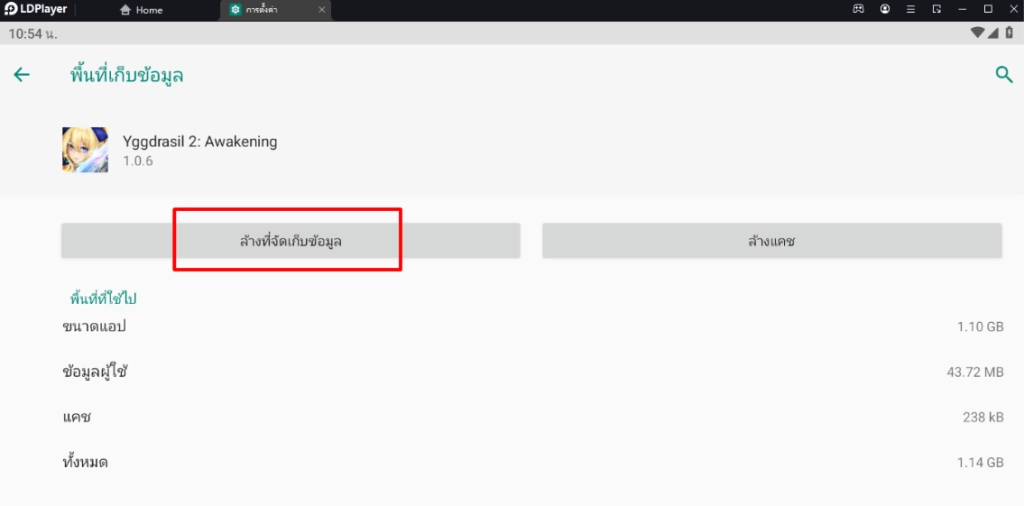Open the LDPlayer gamepad keymapping icon
This screenshot has width=1024, height=506.
[x=858, y=9]
